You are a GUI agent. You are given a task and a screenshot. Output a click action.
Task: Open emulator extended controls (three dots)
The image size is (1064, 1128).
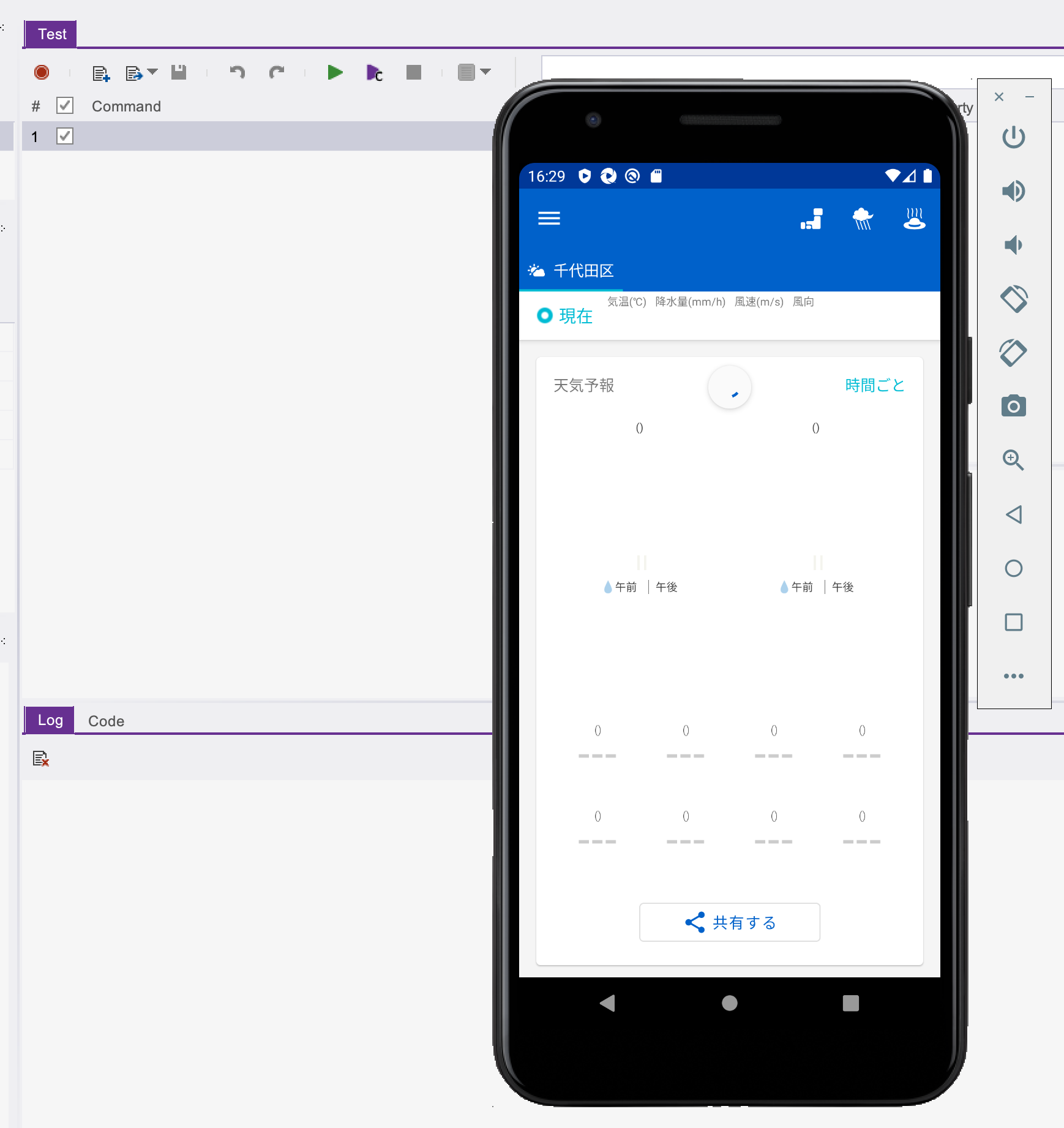1014,676
